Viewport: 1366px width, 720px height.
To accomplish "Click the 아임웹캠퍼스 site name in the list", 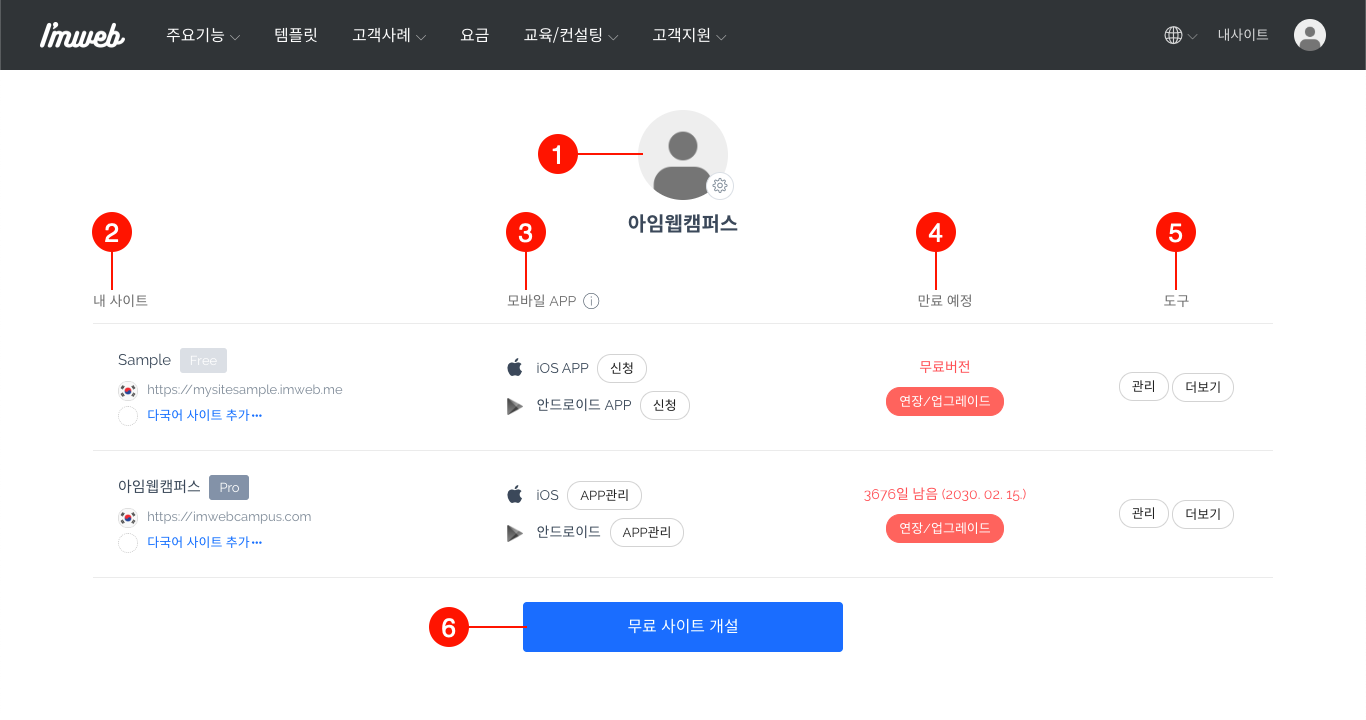I will [159, 487].
